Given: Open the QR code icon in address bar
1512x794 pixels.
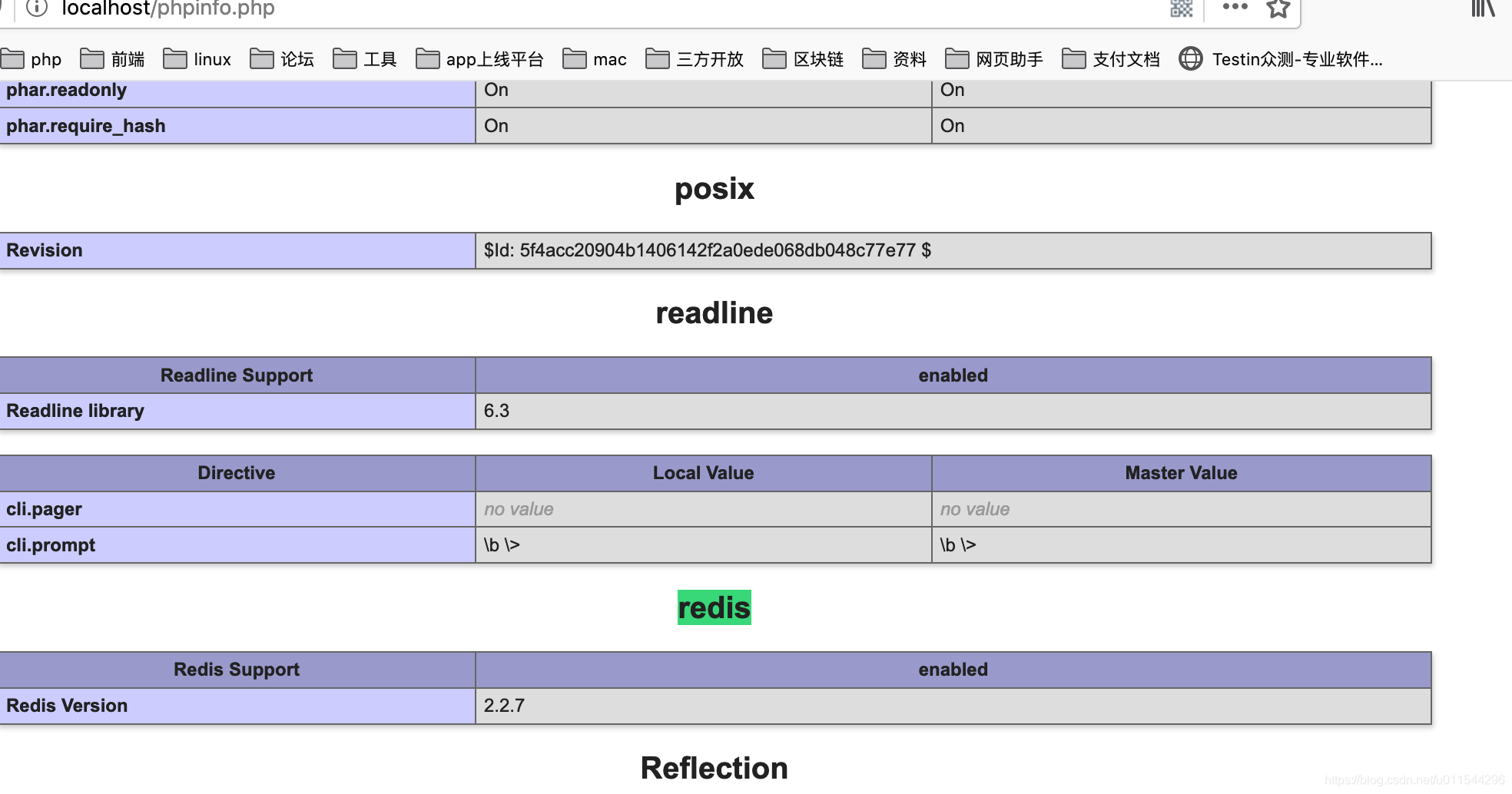Looking at the screenshot, I should click(x=1181, y=8).
